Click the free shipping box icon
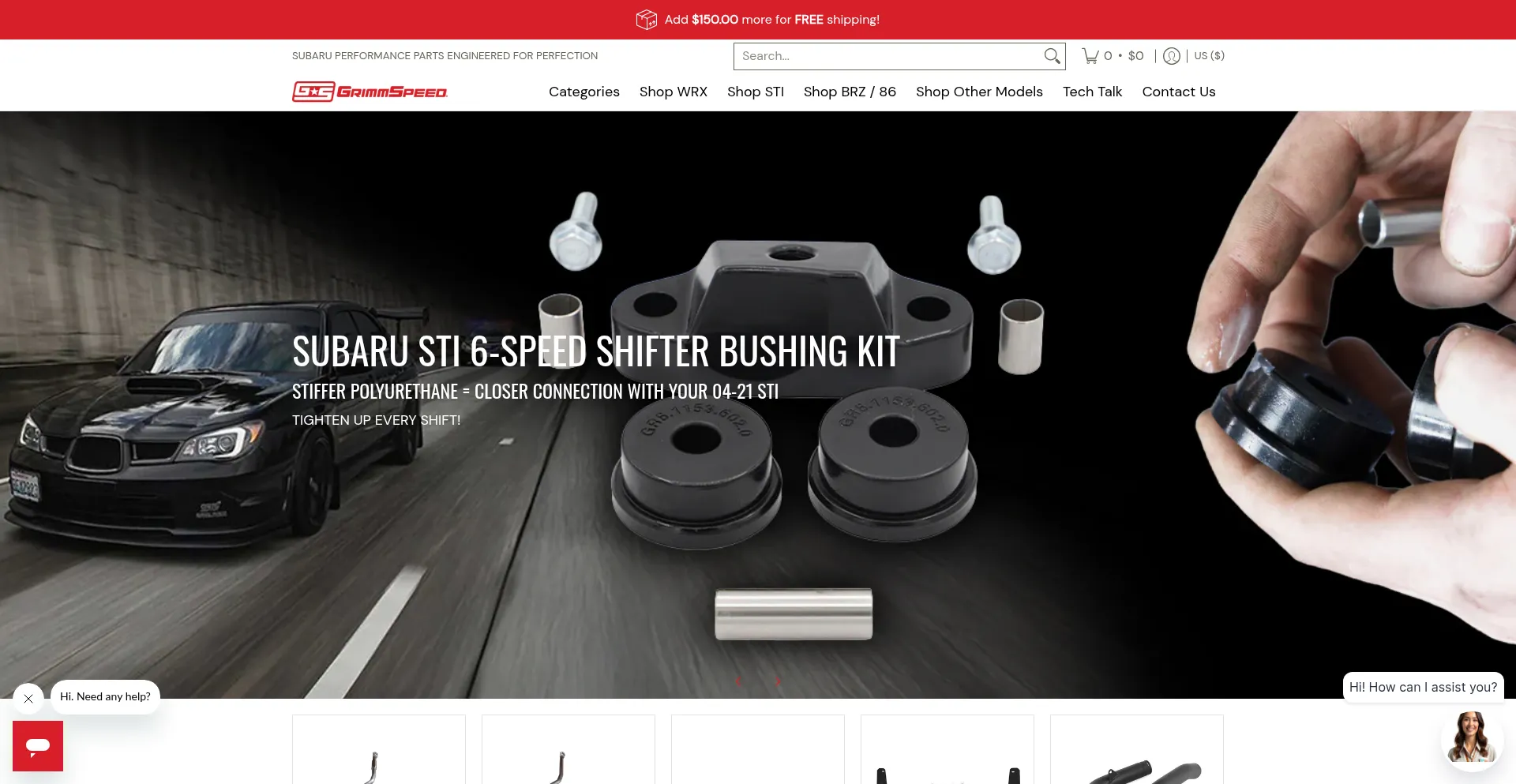 click(647, 20)
